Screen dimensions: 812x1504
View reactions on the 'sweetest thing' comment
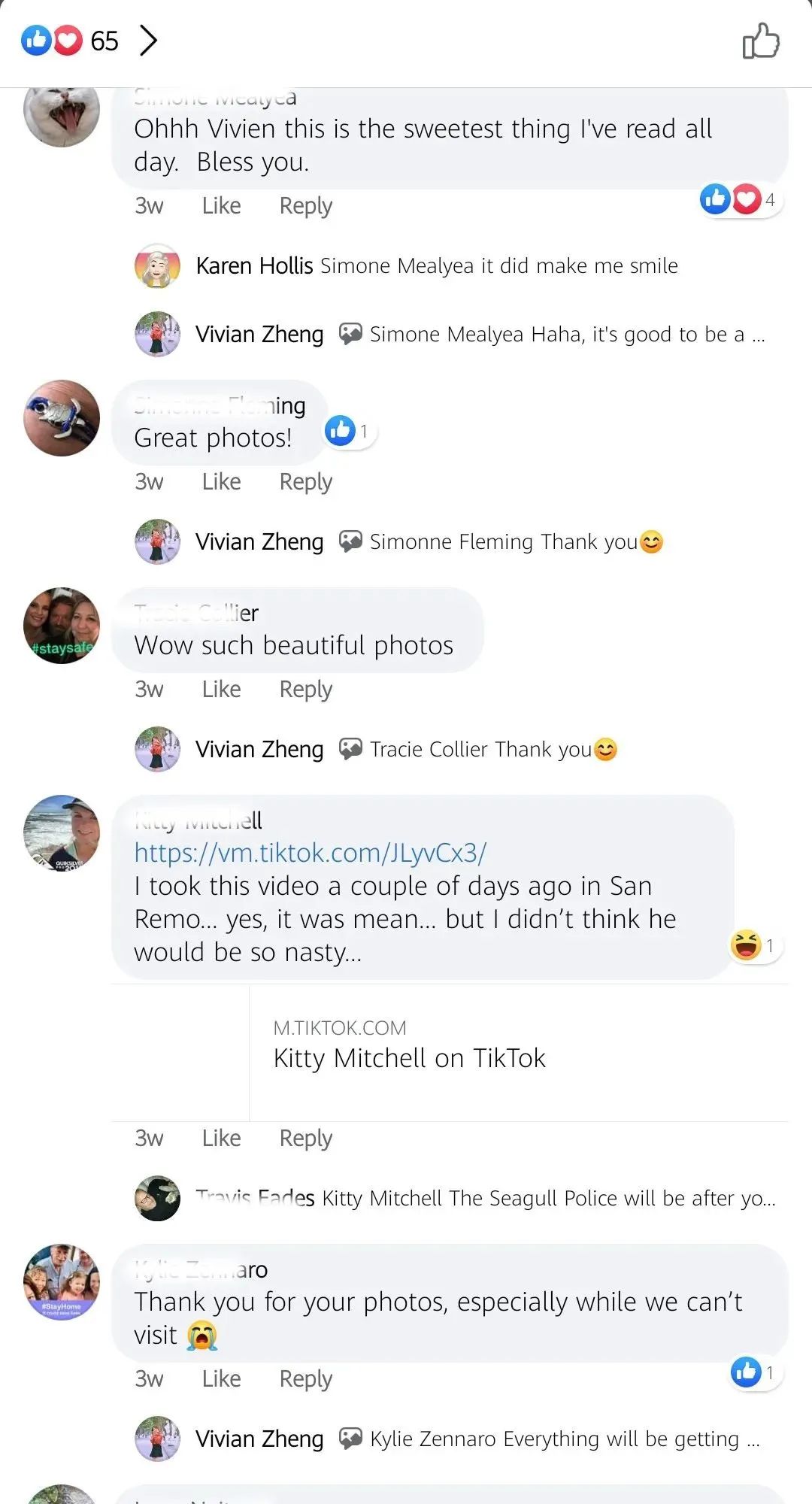(x=738, y=199)
